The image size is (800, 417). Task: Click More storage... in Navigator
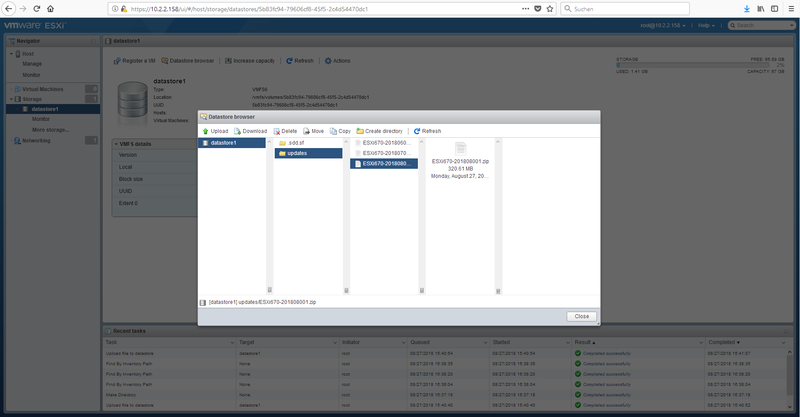pos(51,130)
